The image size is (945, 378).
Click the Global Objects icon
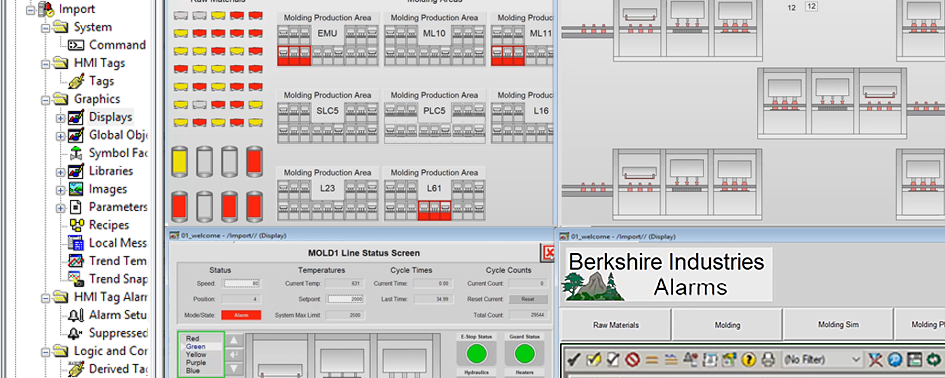pos(77,135)
